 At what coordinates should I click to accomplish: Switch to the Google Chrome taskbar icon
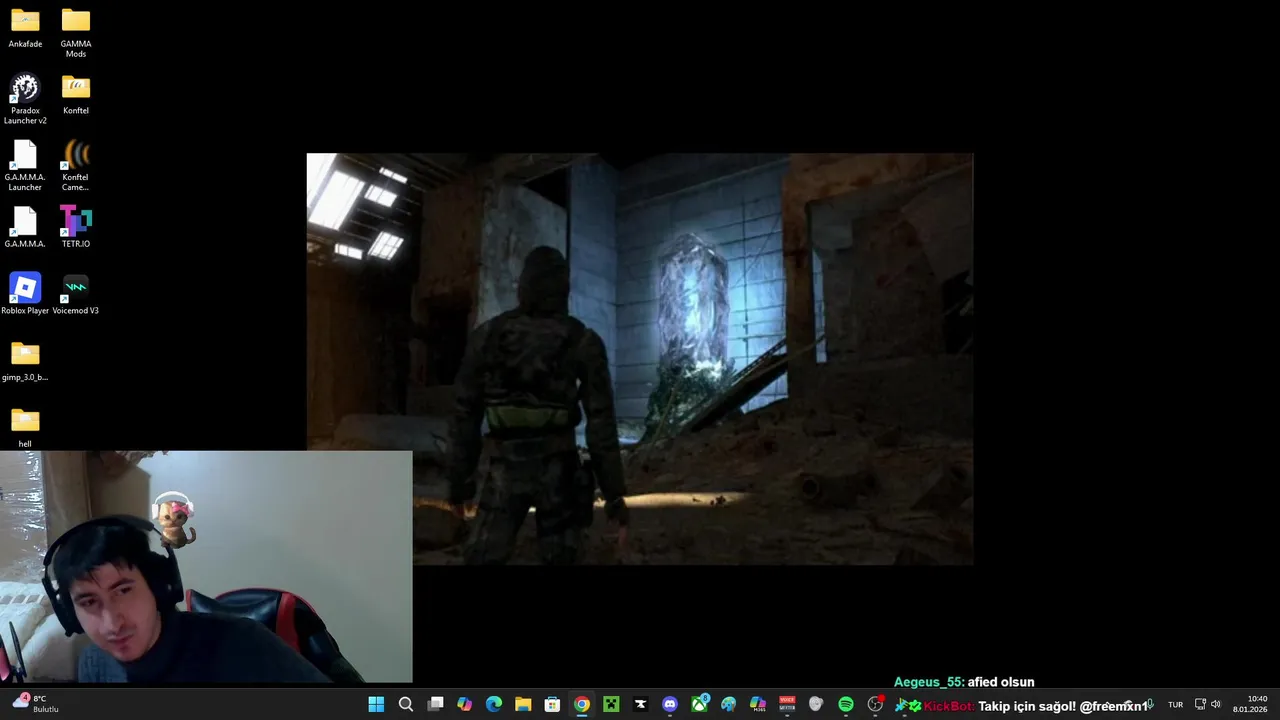pyautogui.click(x=582, y=704)
